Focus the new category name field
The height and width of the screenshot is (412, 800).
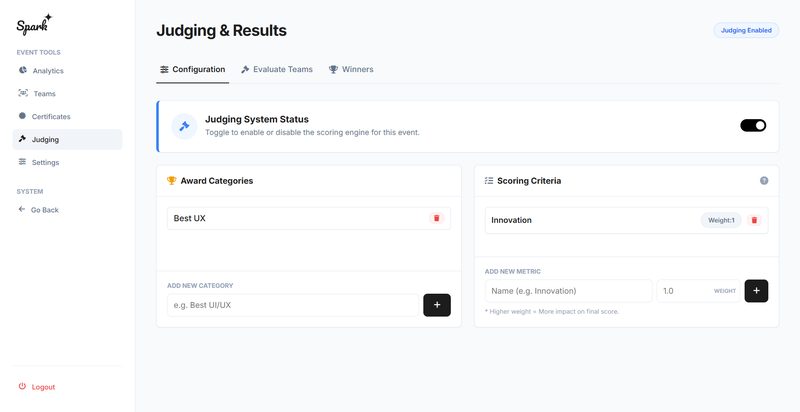click(292, 305)
